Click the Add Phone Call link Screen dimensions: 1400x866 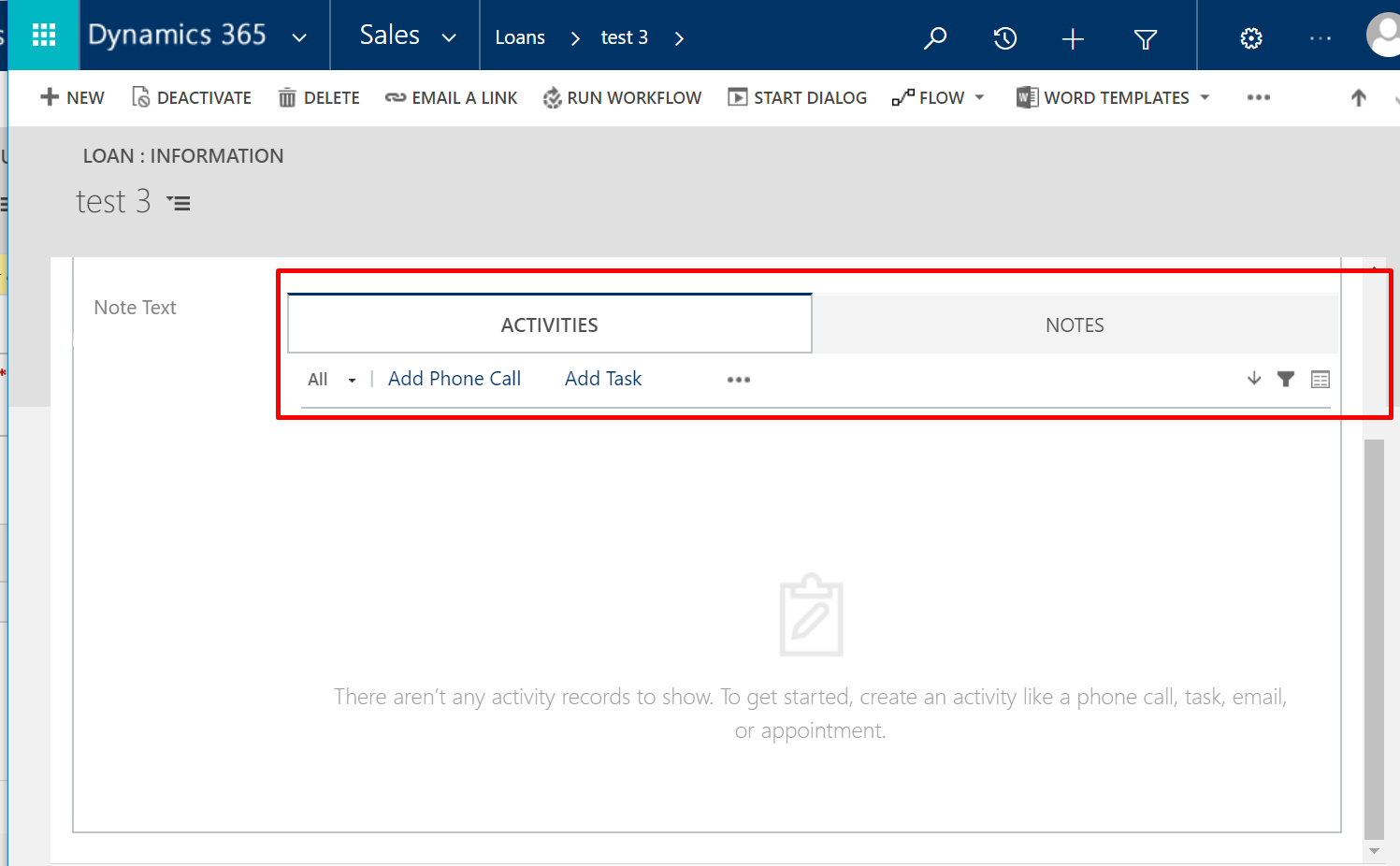(x=455, y=379)
